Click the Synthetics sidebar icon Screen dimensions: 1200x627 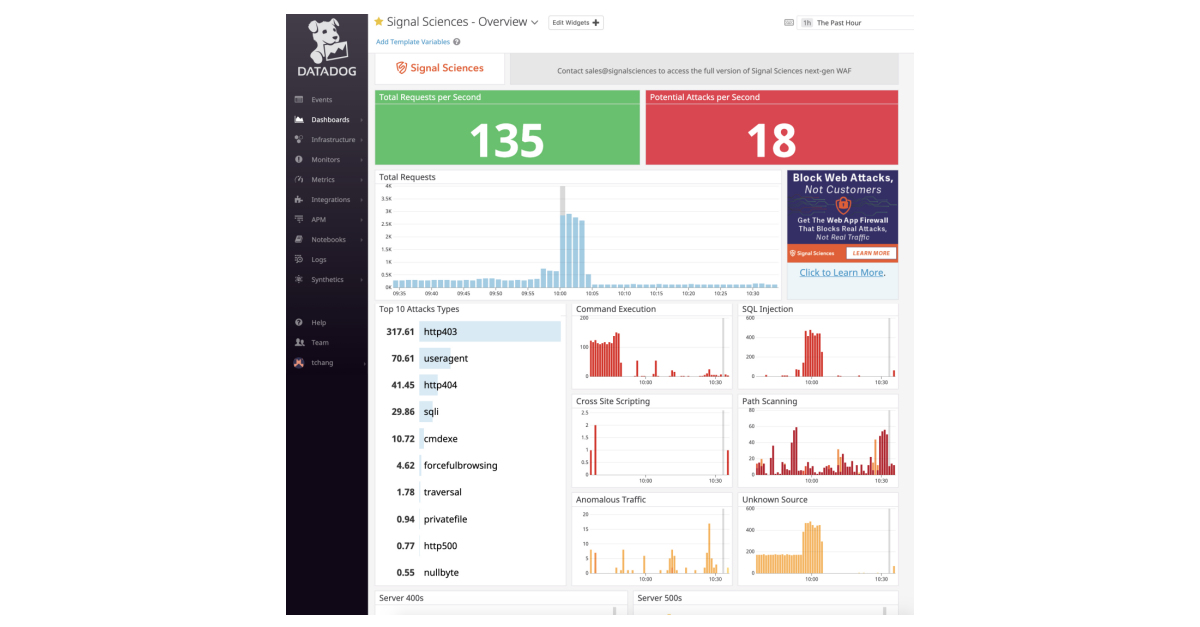click(x=298, y=280)
